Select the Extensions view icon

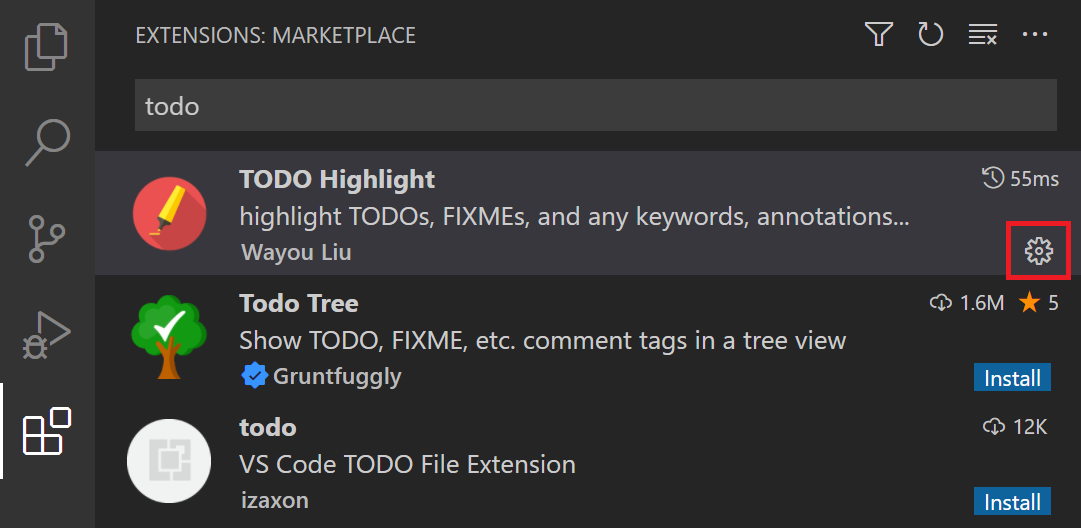point(47,432)
